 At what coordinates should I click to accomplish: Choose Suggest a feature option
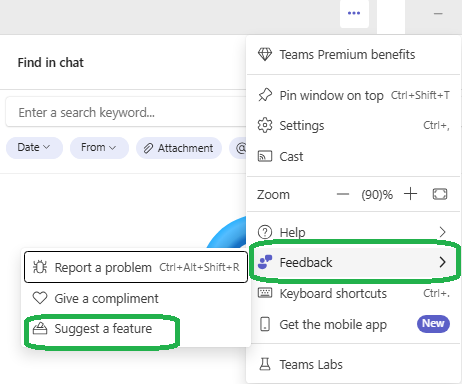136,329
